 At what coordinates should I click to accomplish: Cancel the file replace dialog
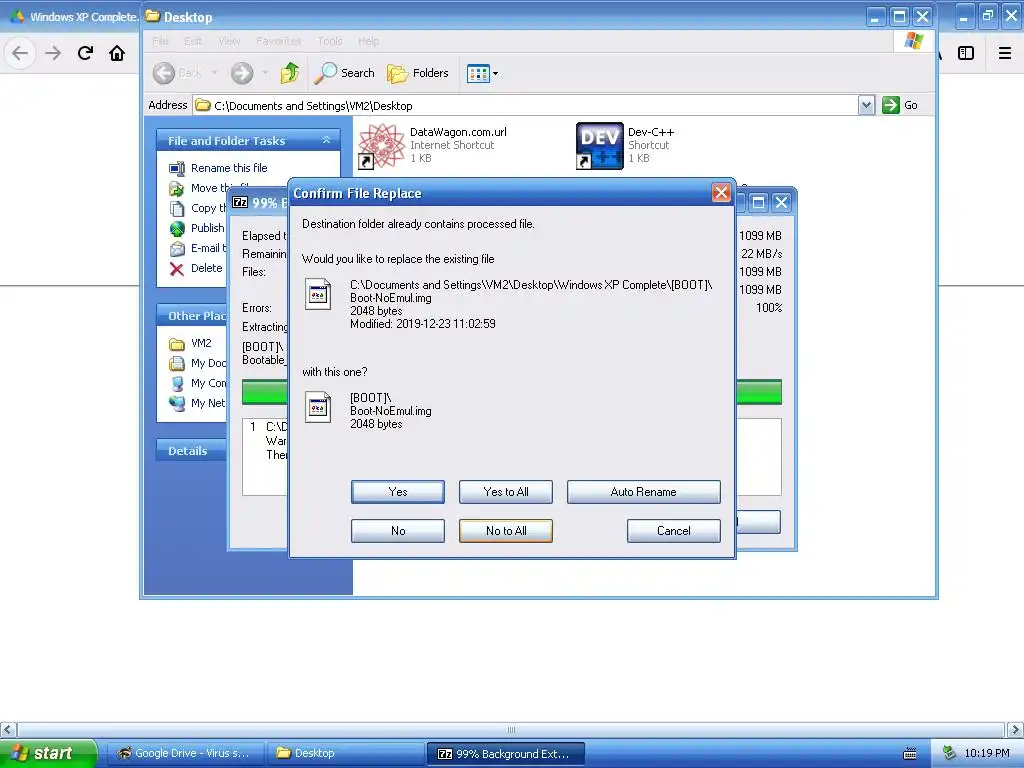coord(673,531)
